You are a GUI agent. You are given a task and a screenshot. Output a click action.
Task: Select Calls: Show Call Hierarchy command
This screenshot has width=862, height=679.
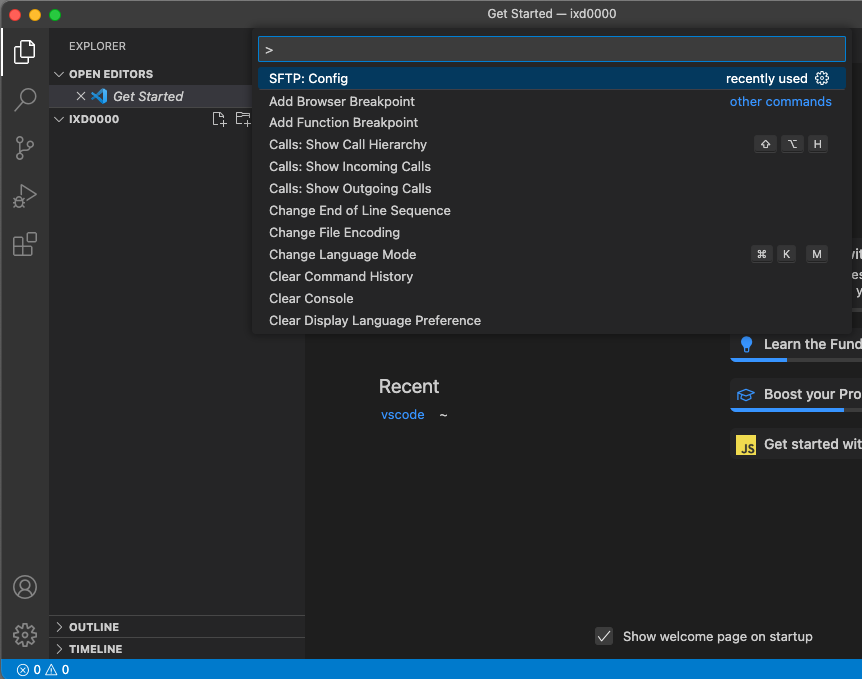pyautogui.click(x=551, y=145)
